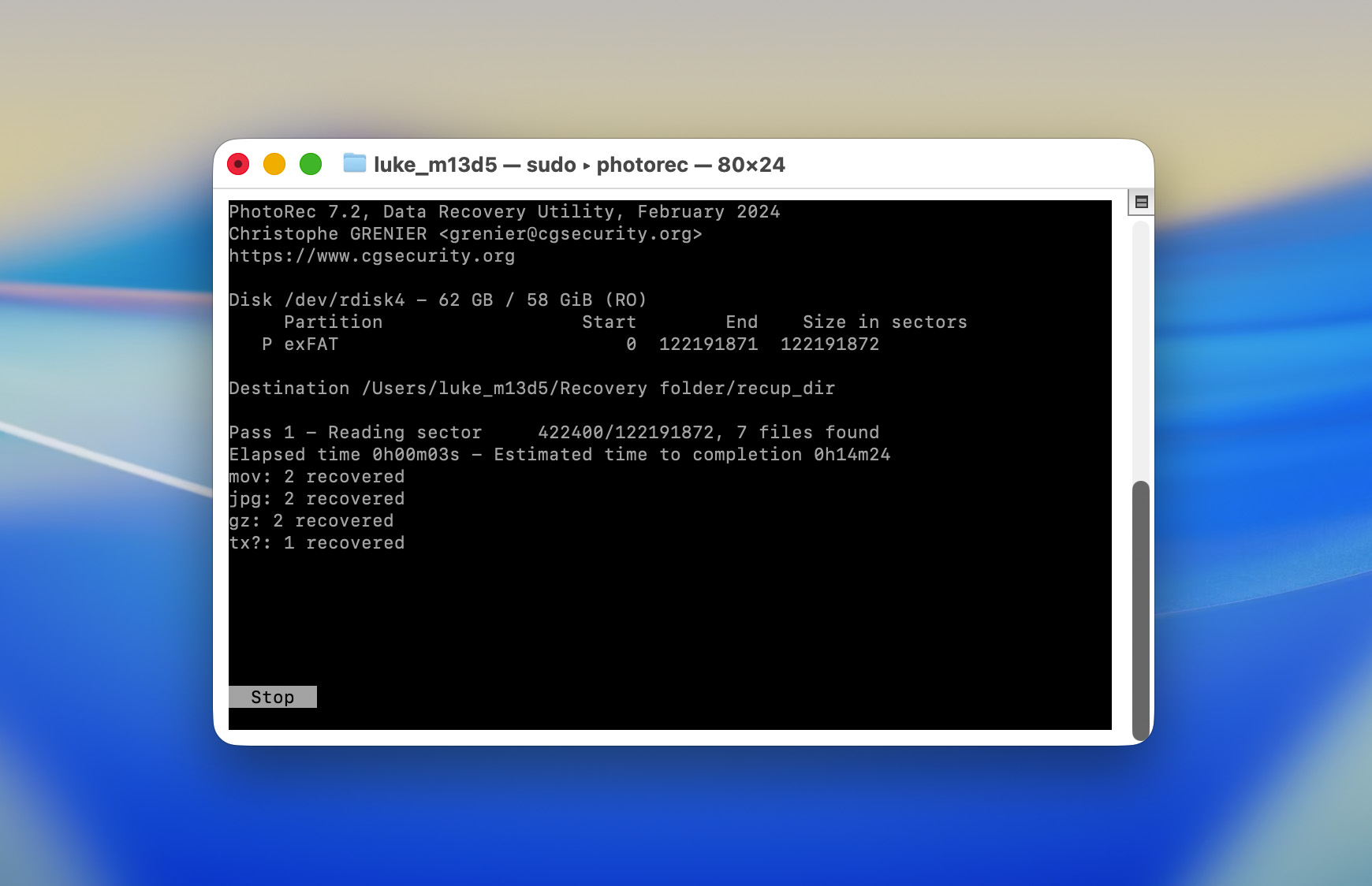This screenshot has width=1372, height=886.
Task: Click the window title 'luke_m13d5 — sudo ▸ photorec'
Action: coord(531,164)
